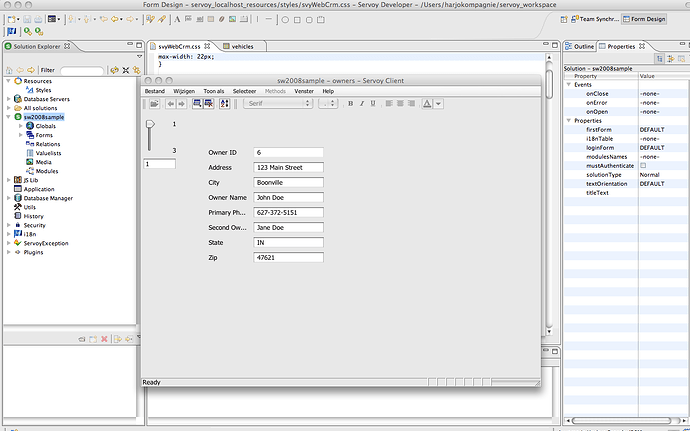Collapse the Events group in Properties
Image resolution: width=690 pixels, height=431 pixels.
pyautogui.click(x=568, y=85)
